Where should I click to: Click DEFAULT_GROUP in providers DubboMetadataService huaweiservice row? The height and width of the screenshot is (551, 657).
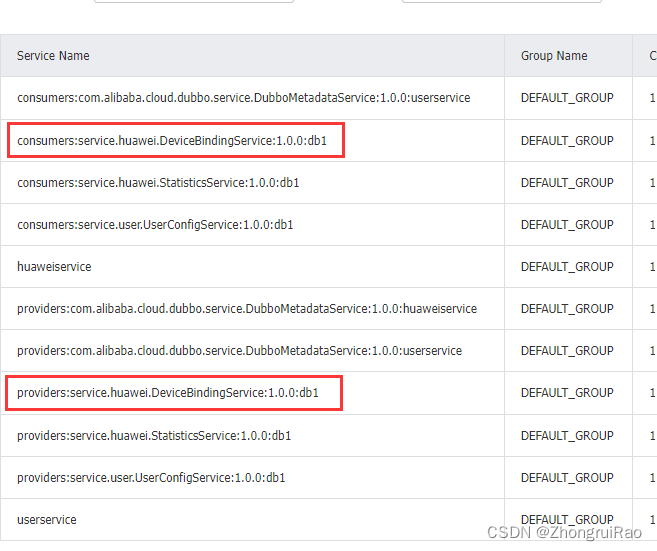(567, 309)
